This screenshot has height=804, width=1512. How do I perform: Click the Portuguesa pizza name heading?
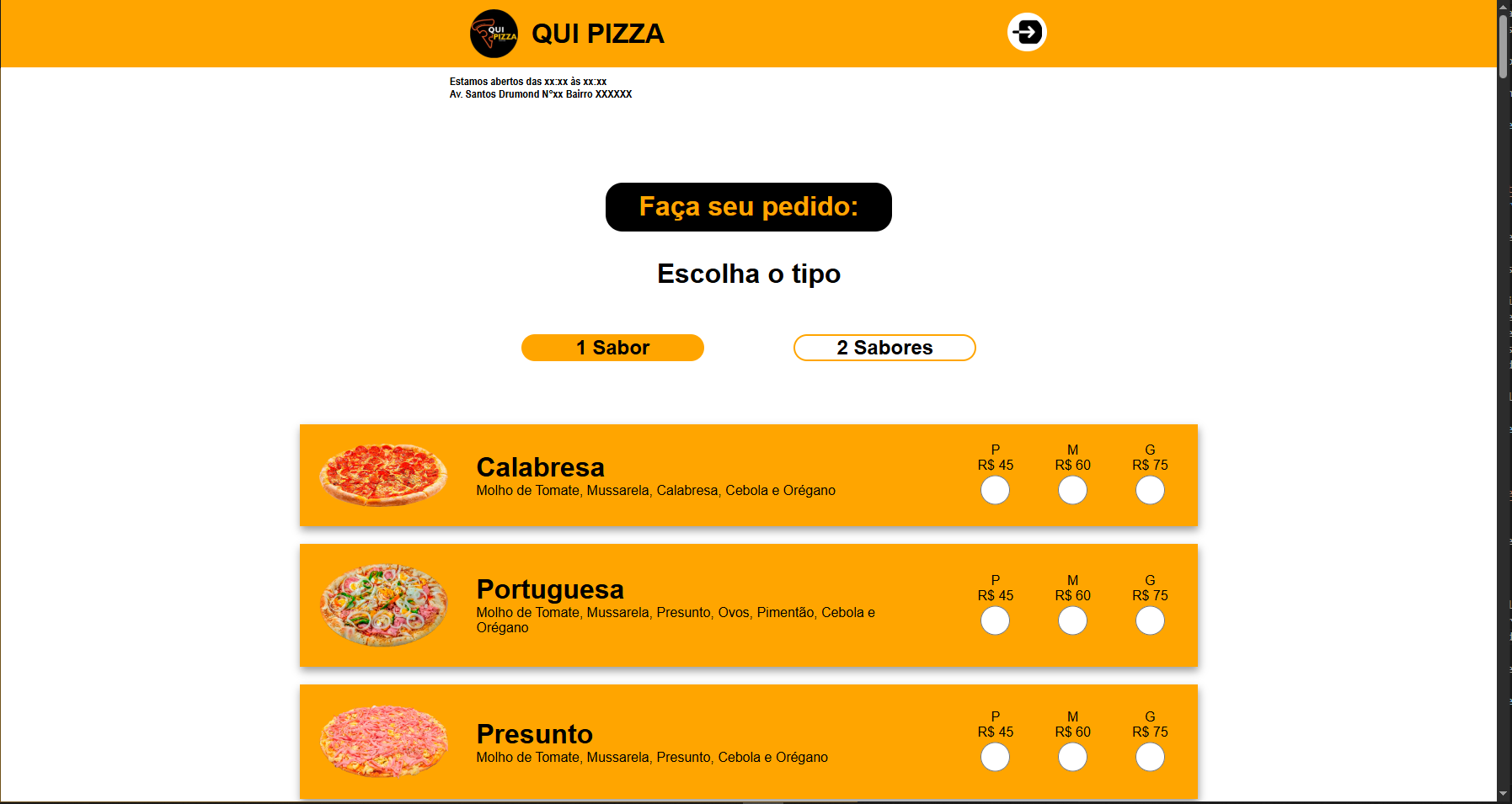click(x=550, y=589)
